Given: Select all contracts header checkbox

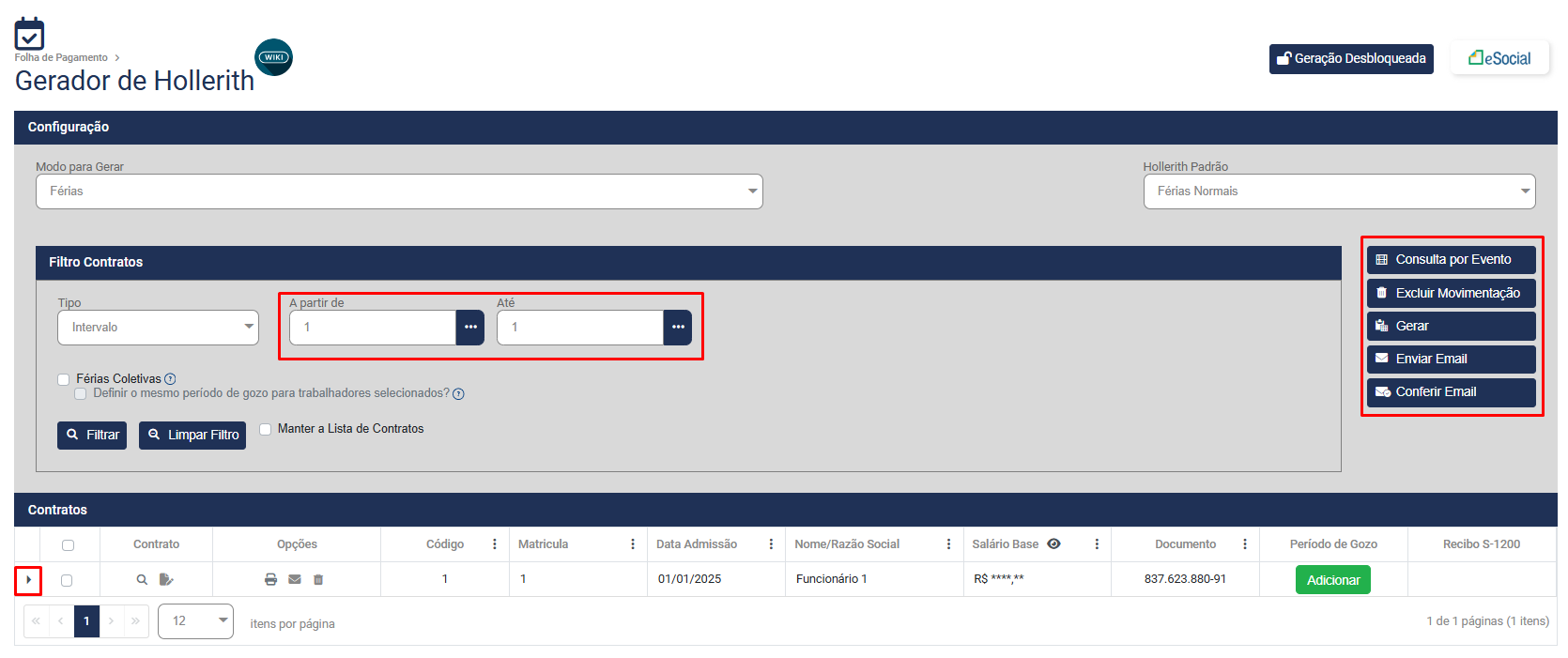Looking at the screenshot, I should [68, 545].
